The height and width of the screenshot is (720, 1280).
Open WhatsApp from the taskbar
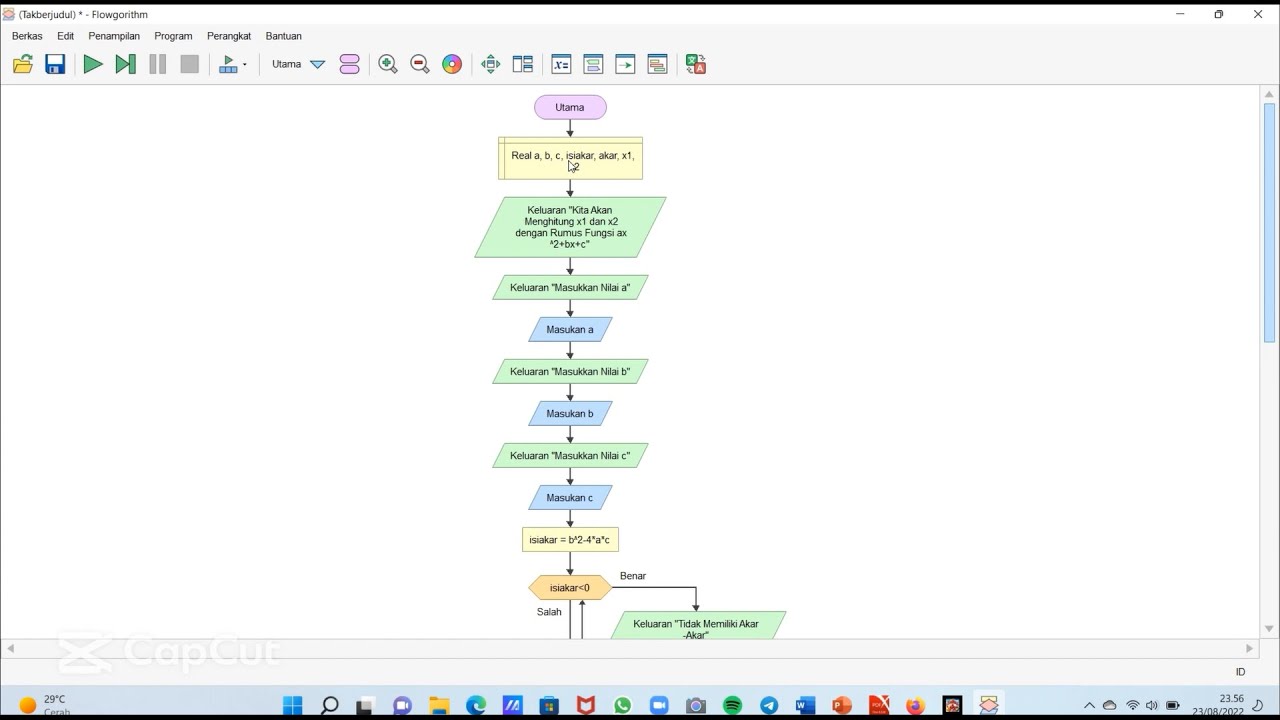(x=622, y=706)
